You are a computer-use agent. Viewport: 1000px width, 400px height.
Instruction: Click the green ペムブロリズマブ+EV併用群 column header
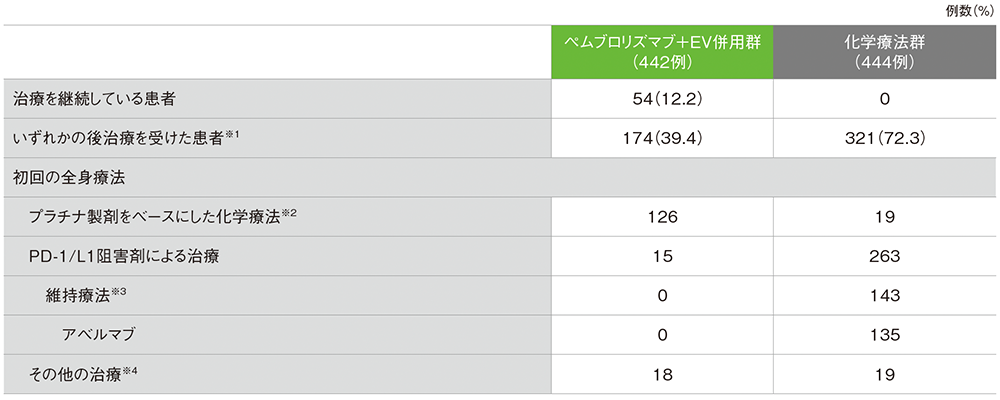[x=663, y=52]
